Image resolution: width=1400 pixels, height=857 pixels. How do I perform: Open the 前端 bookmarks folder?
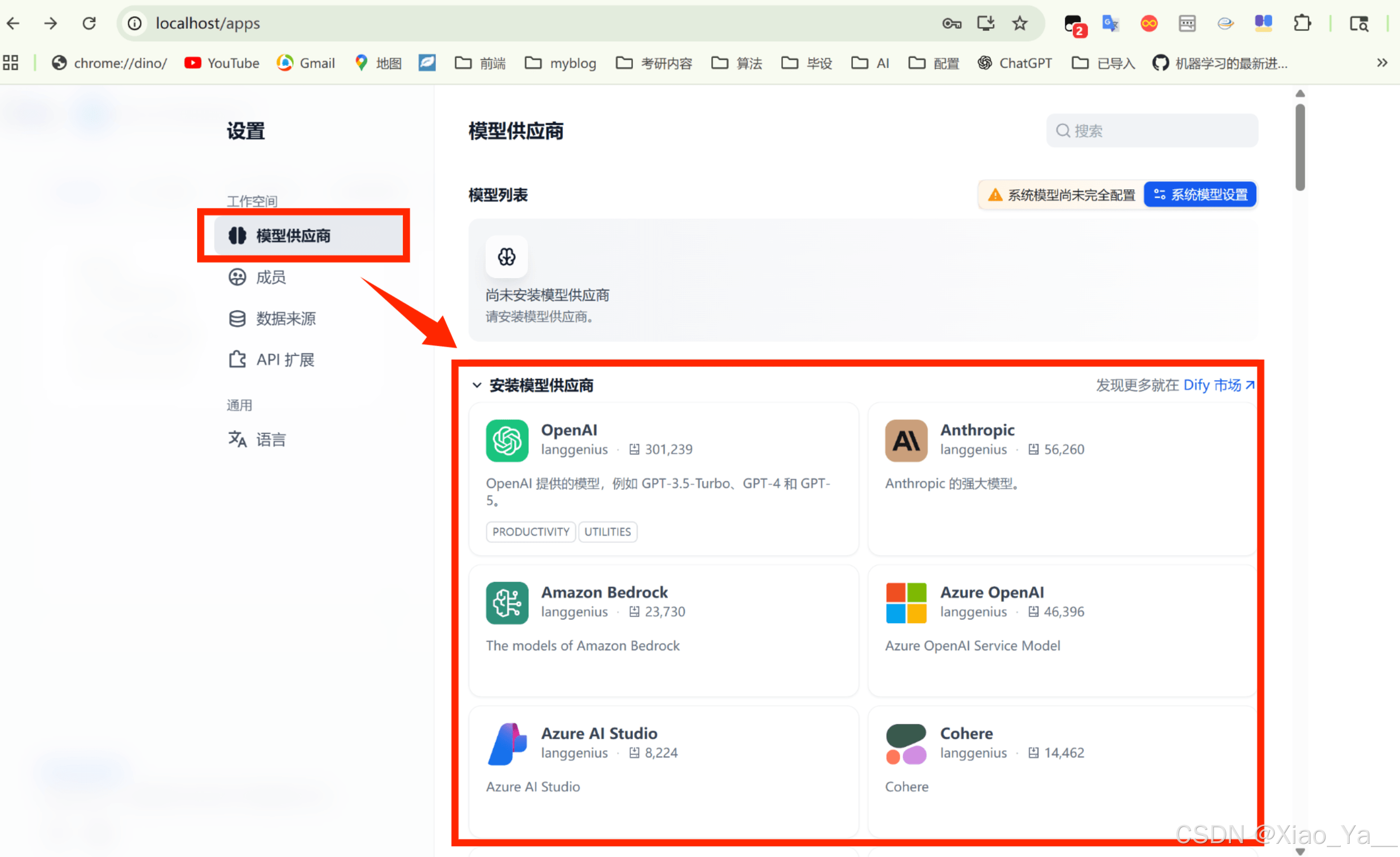click(480, 63)
